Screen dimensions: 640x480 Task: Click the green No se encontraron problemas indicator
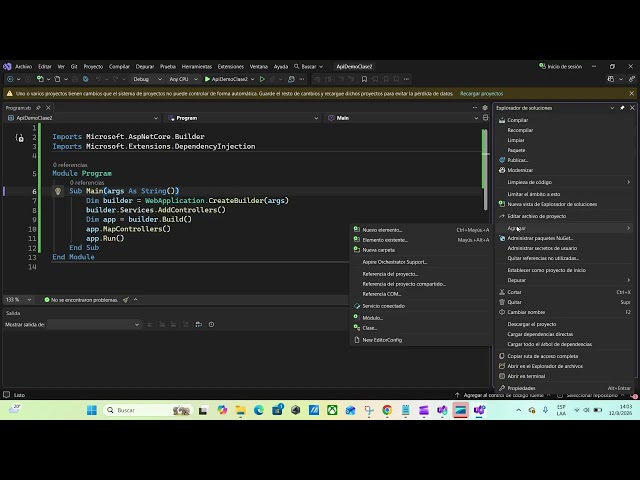point(81,300)
